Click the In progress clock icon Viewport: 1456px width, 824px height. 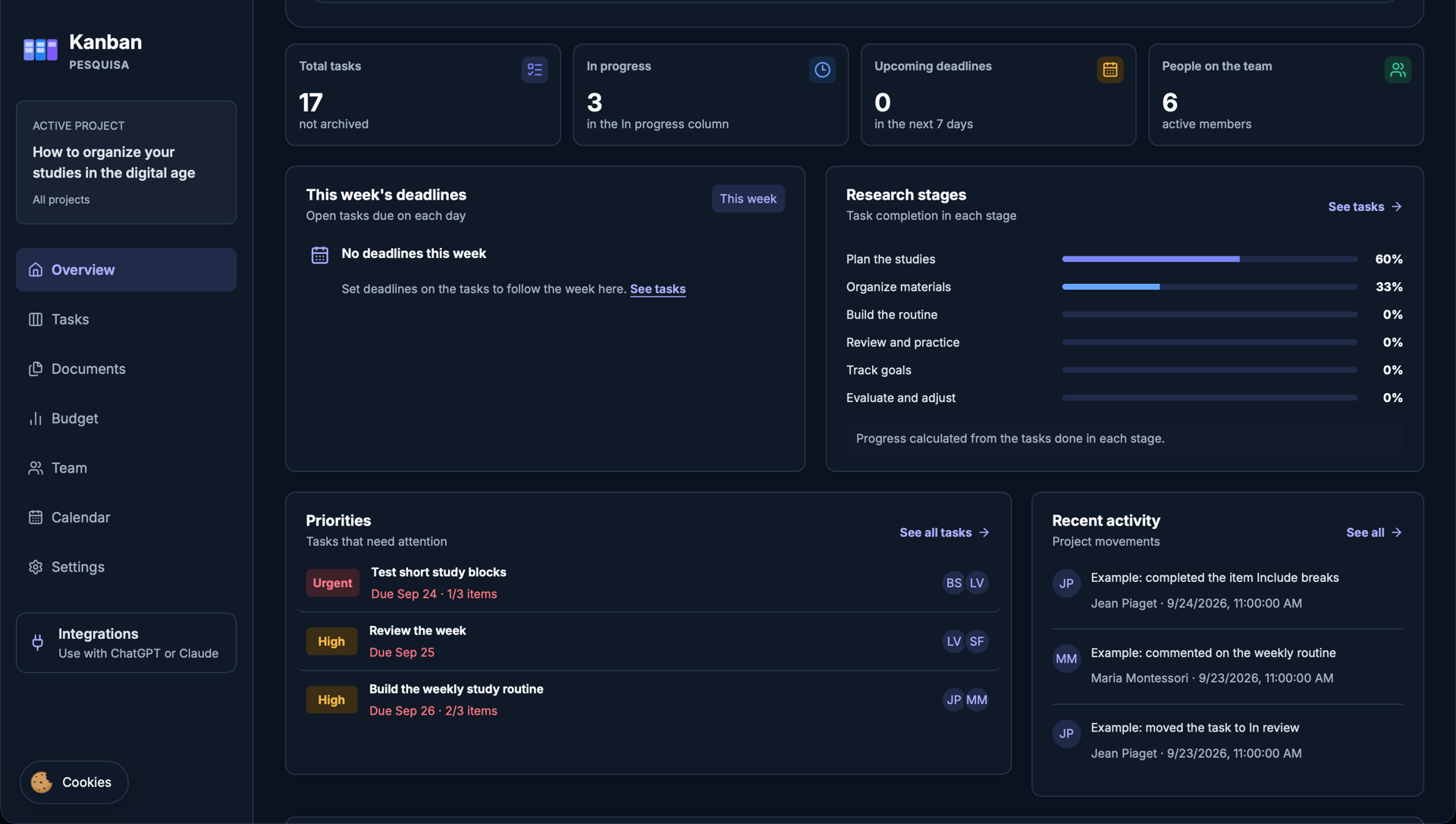[x=822, y=70]
